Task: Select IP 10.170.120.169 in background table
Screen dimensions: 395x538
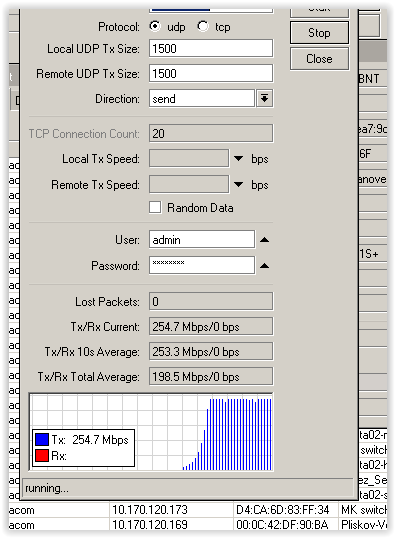Action: [150, 525]
